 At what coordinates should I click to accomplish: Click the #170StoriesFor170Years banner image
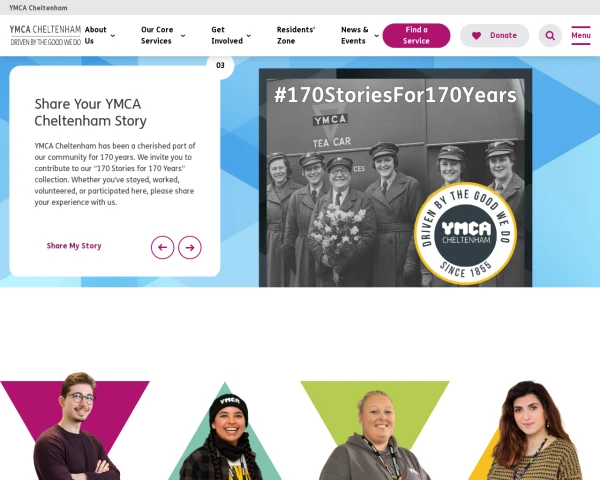click(395, 178)
